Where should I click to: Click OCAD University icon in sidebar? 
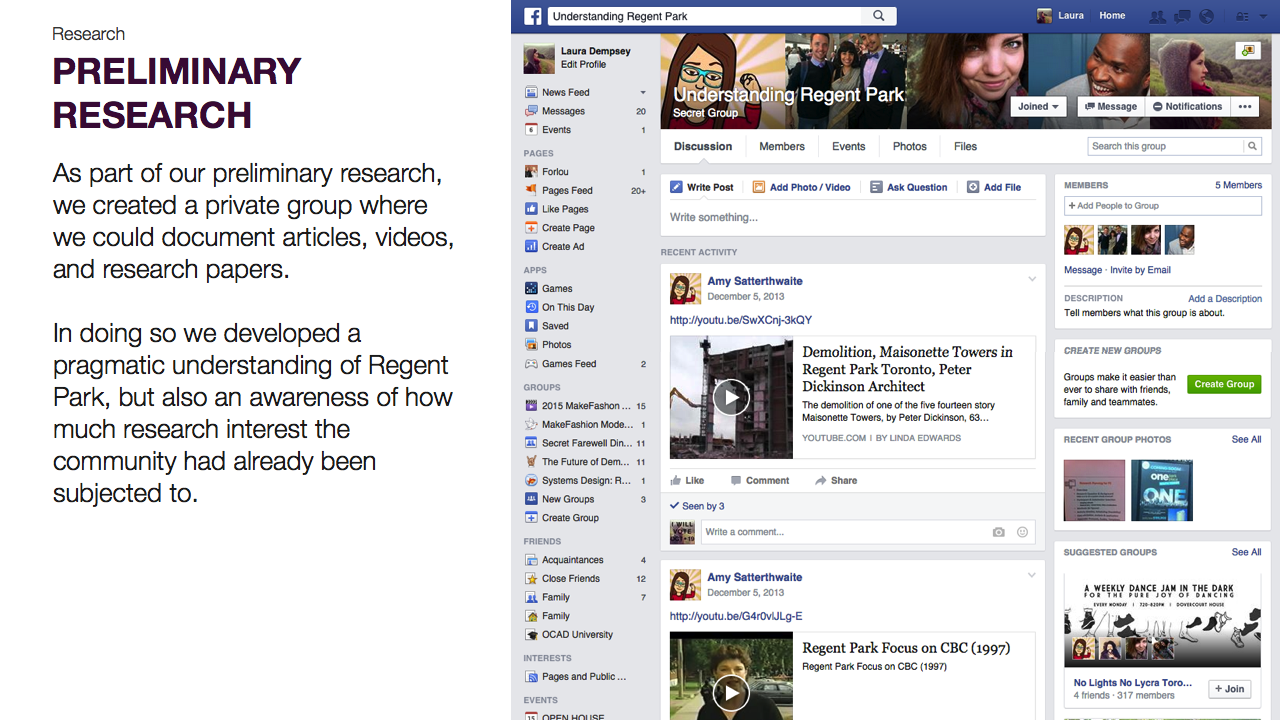click(531, 635)
